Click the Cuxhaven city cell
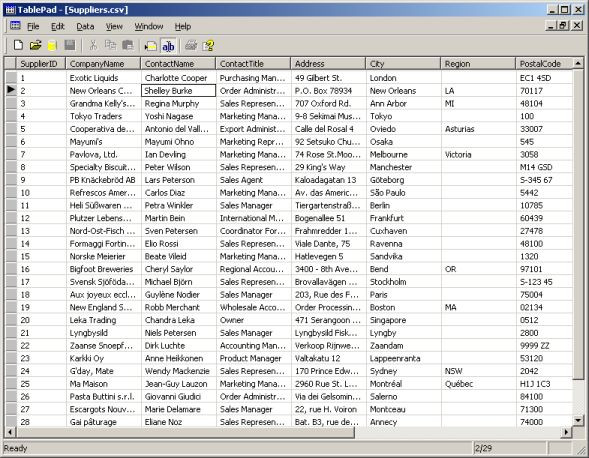 403,231
